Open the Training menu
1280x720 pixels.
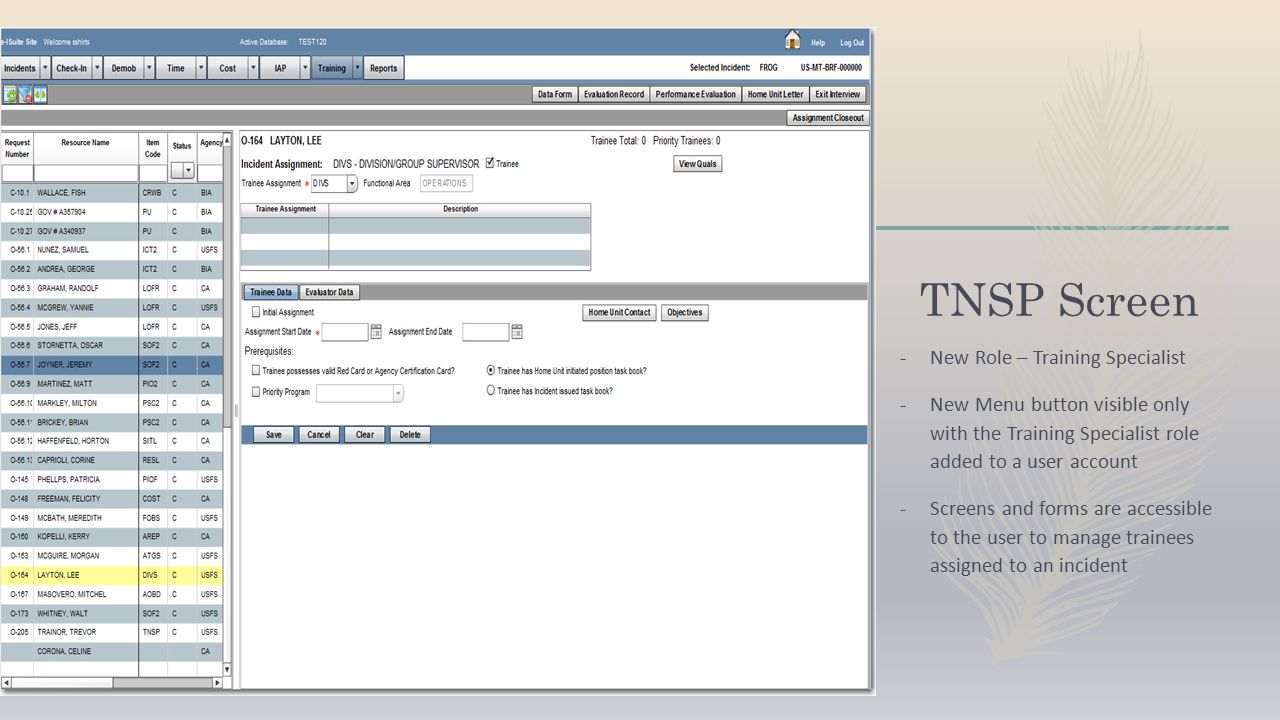(332, 68)
